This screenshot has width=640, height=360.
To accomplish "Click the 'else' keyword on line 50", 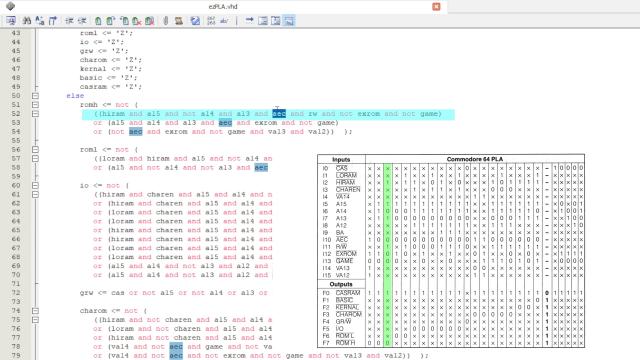I will [x=75, y=96].
